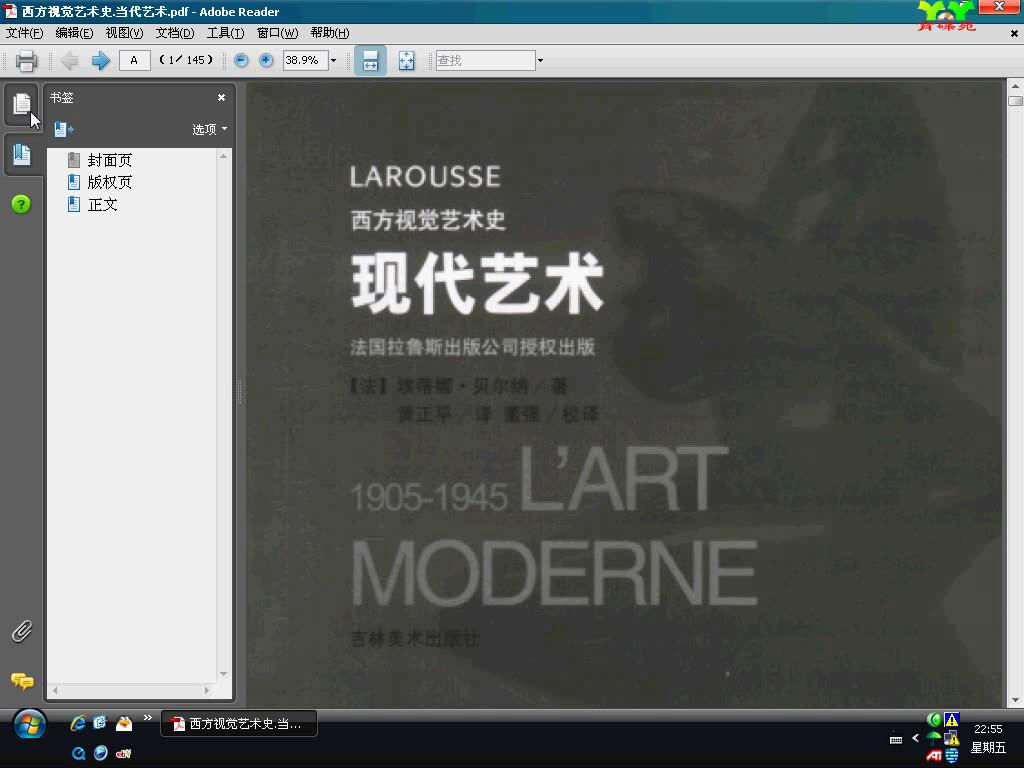
Task: Click the page number input field
Action: [135, 60]
